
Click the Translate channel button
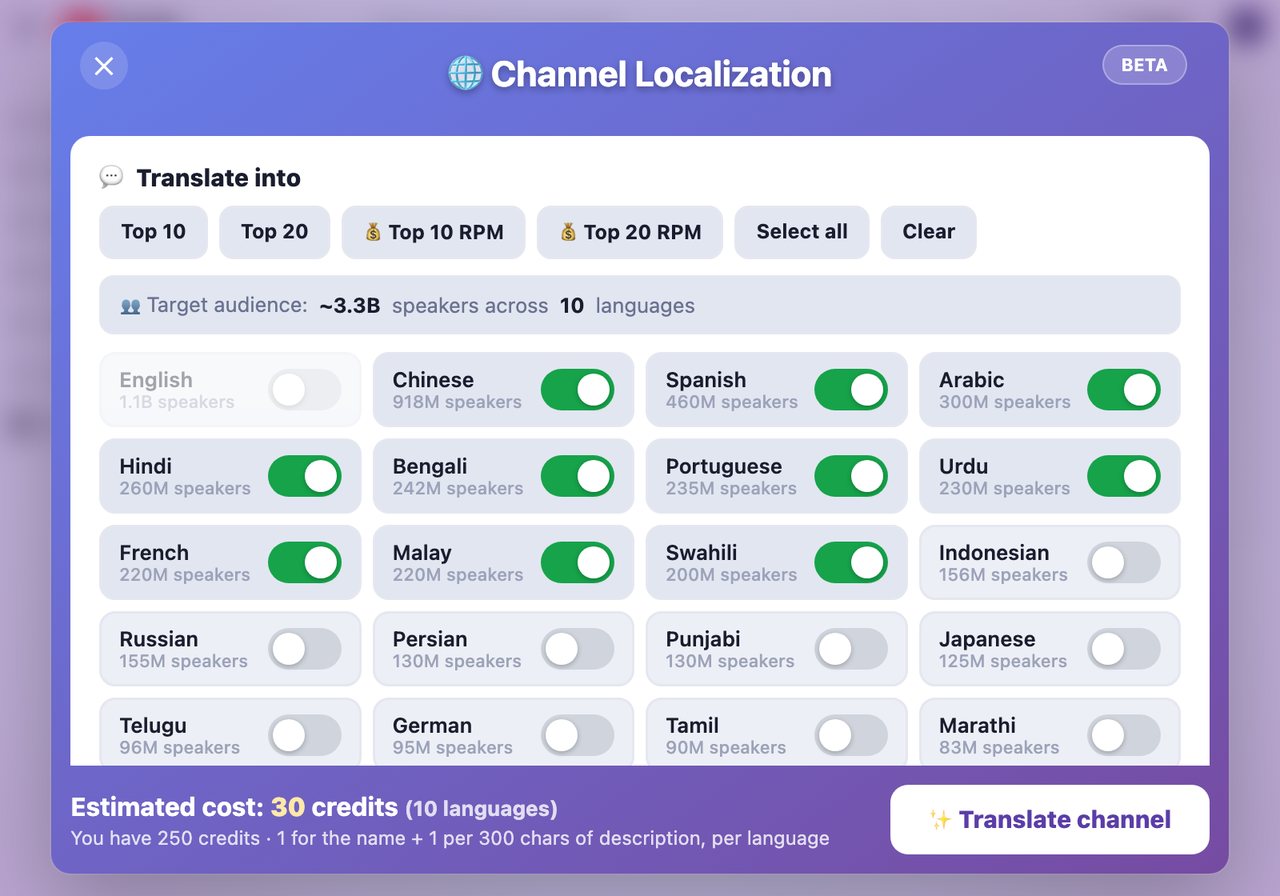pos(1049,820)
